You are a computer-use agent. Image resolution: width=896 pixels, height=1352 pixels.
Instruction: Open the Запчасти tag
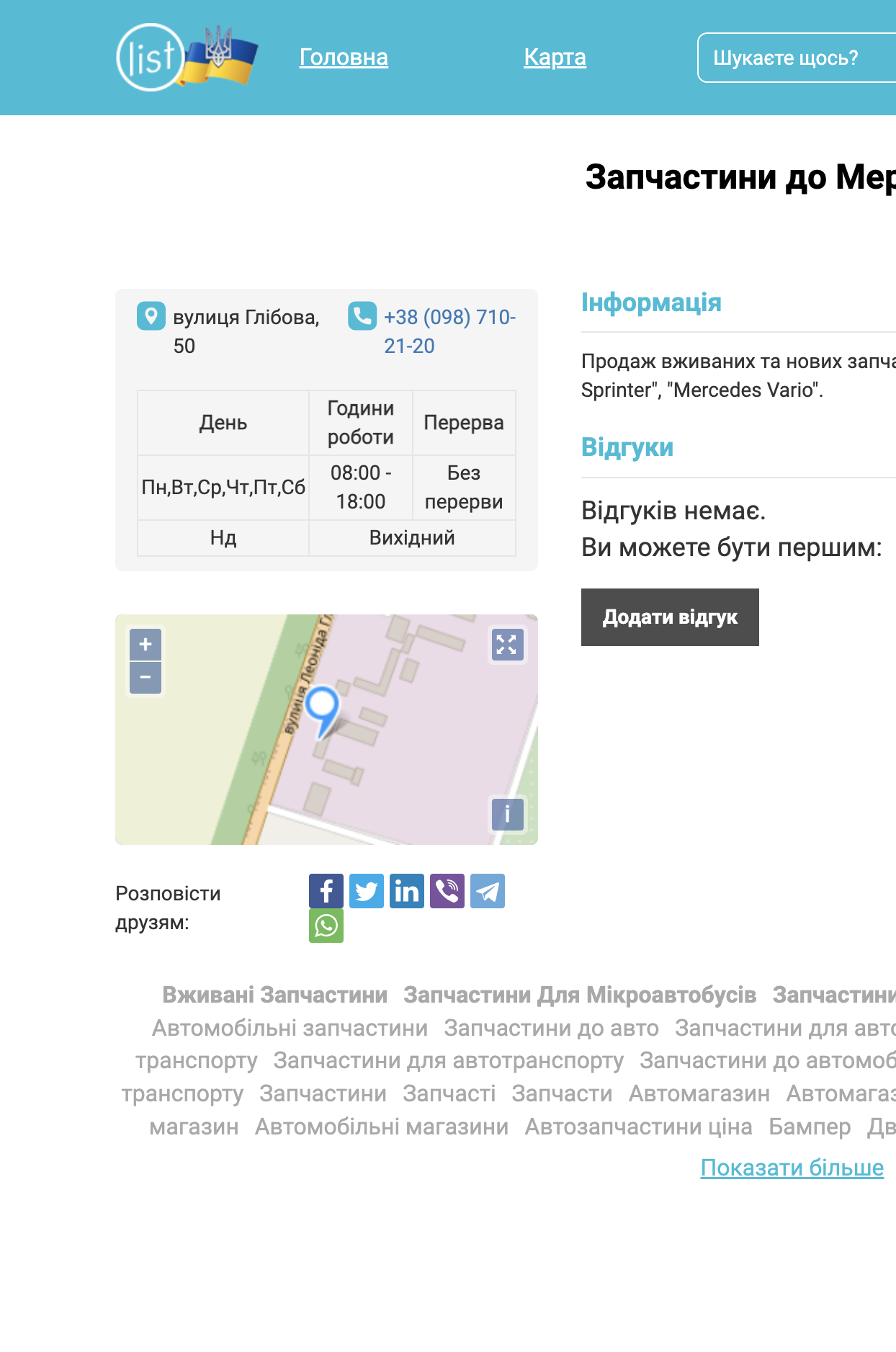[x=562, y=1093]
